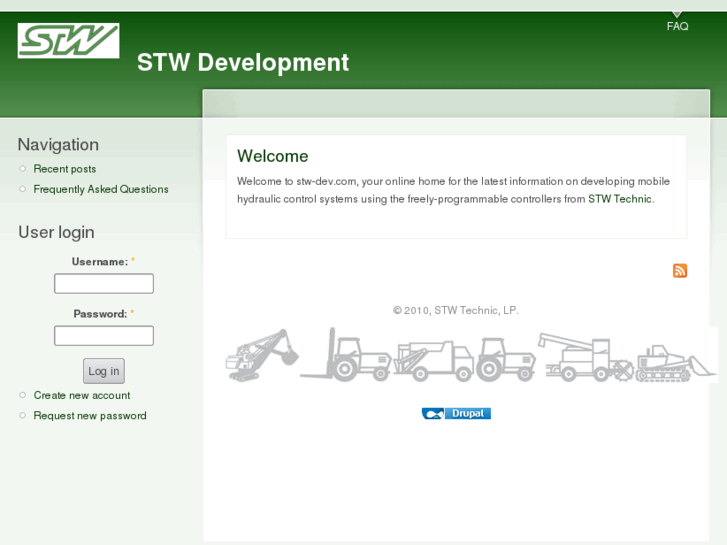Click the Navigation block heading
This screenshot has height=545, width=727.
[58, 145]
